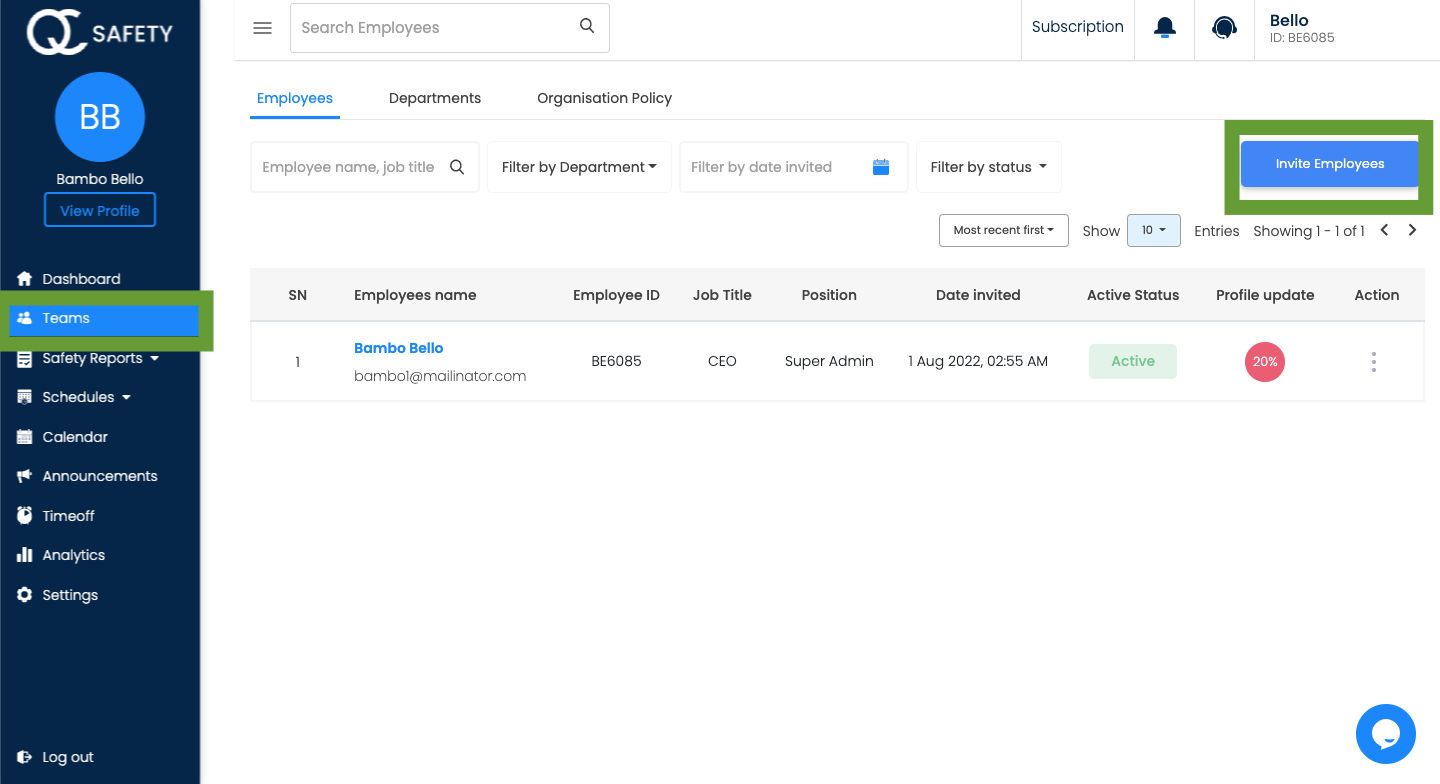Click the headset support icon
This screenshot has height=784, width=1440.
(x=1224, y=27)
